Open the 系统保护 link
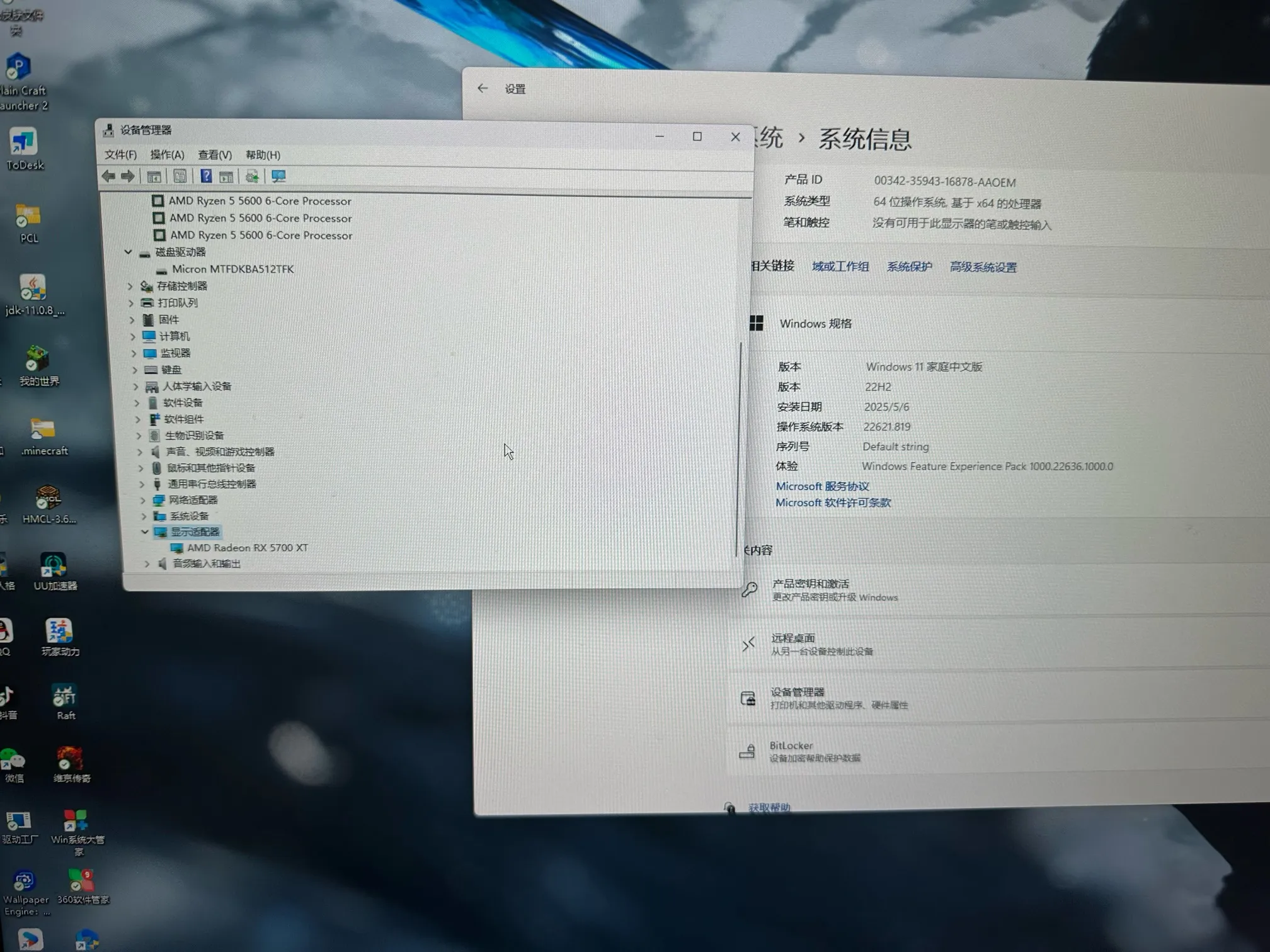 click(x=909, y=266)
